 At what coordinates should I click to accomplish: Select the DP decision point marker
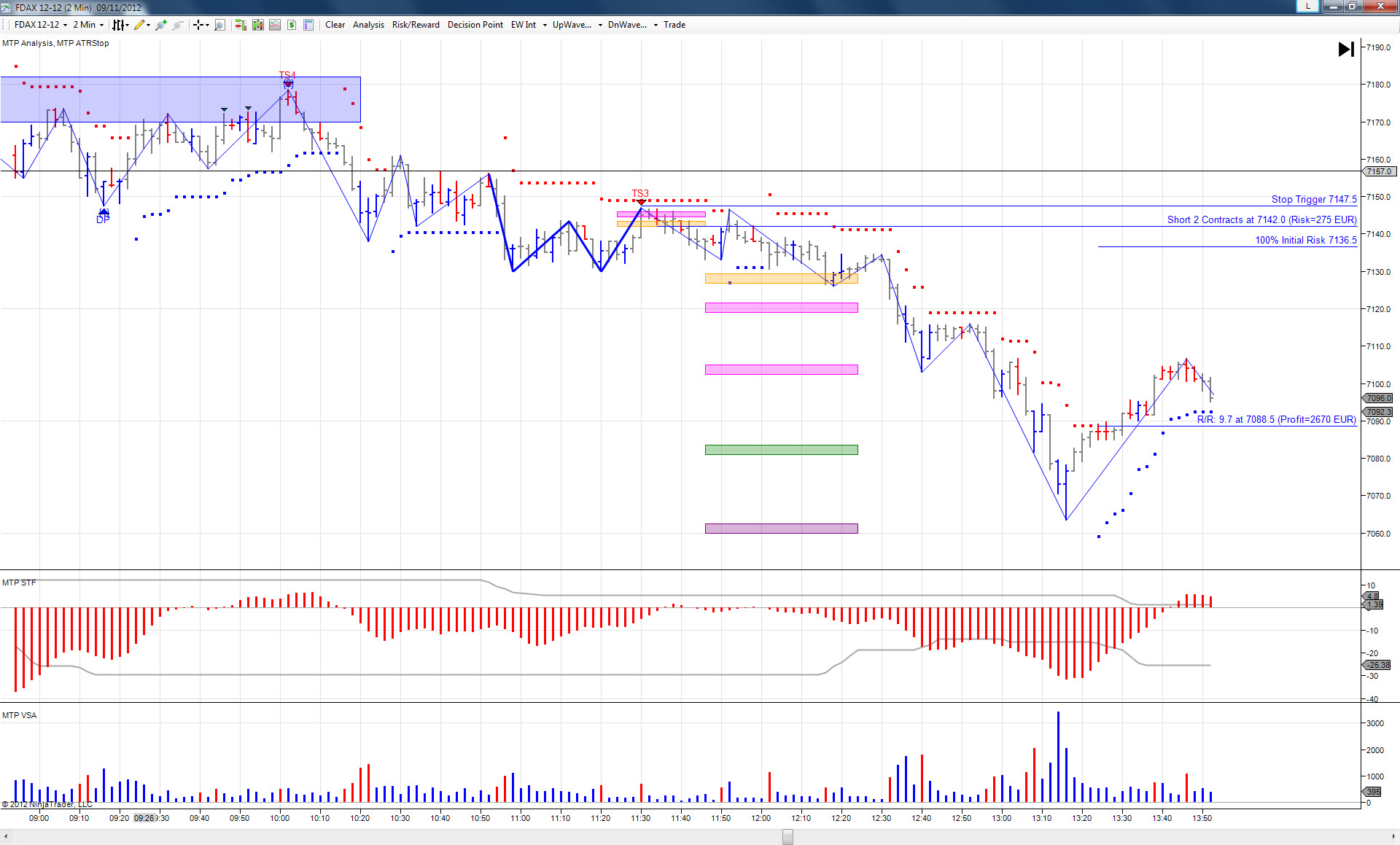[103, 219]
